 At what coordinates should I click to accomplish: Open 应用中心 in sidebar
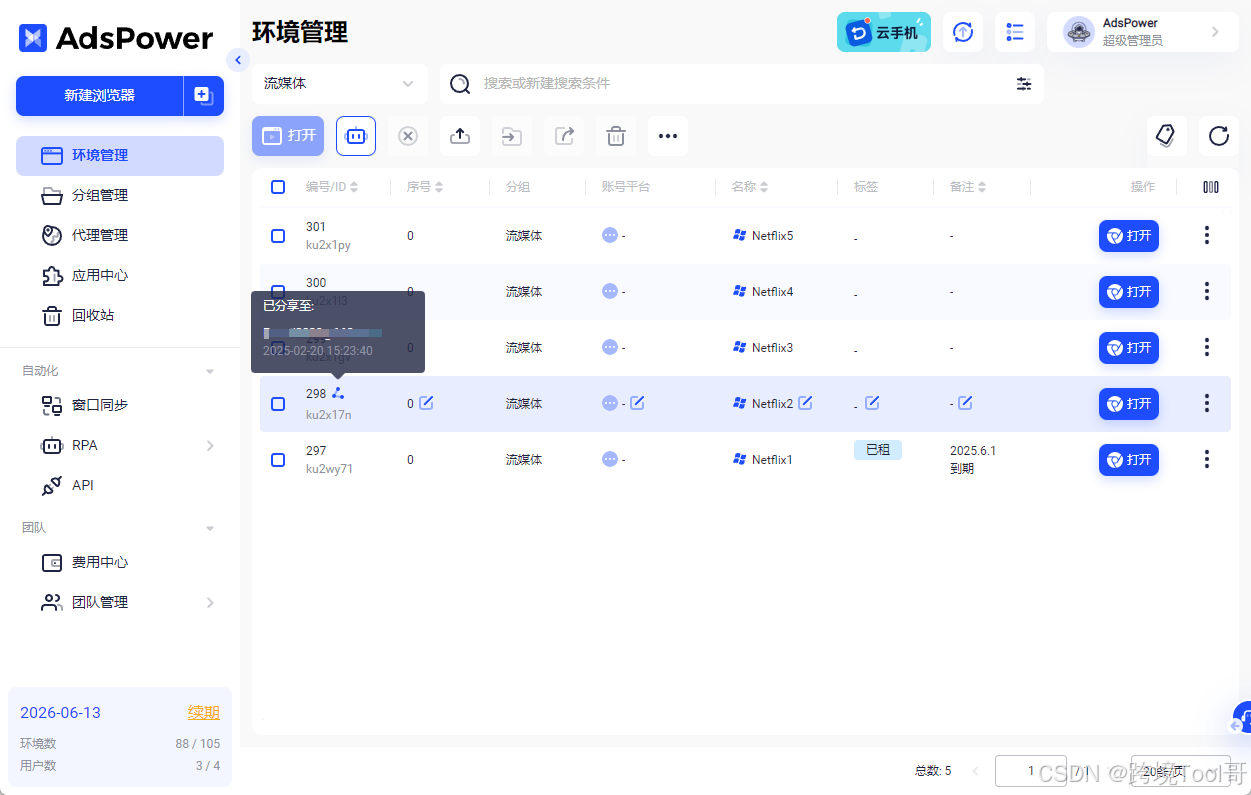120,276
